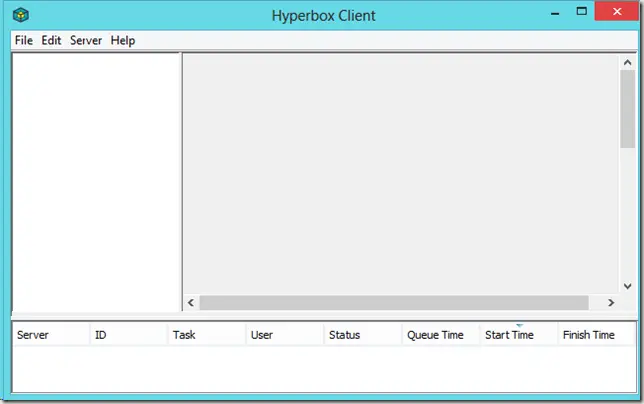Click the Hyperbox cube icon in title bar
644x404 pixels.
(x=21, y=15)
